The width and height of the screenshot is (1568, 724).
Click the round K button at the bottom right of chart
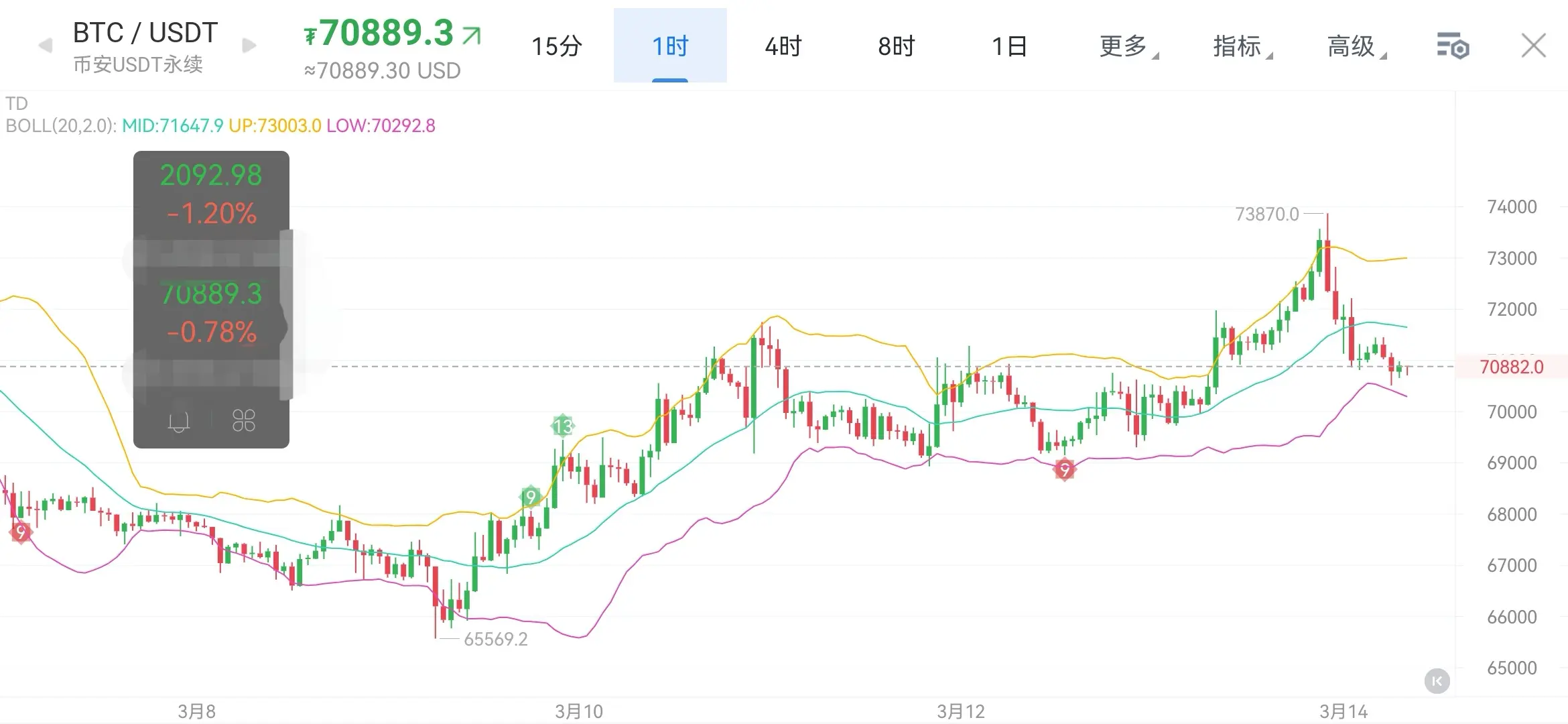point(1437,681)
